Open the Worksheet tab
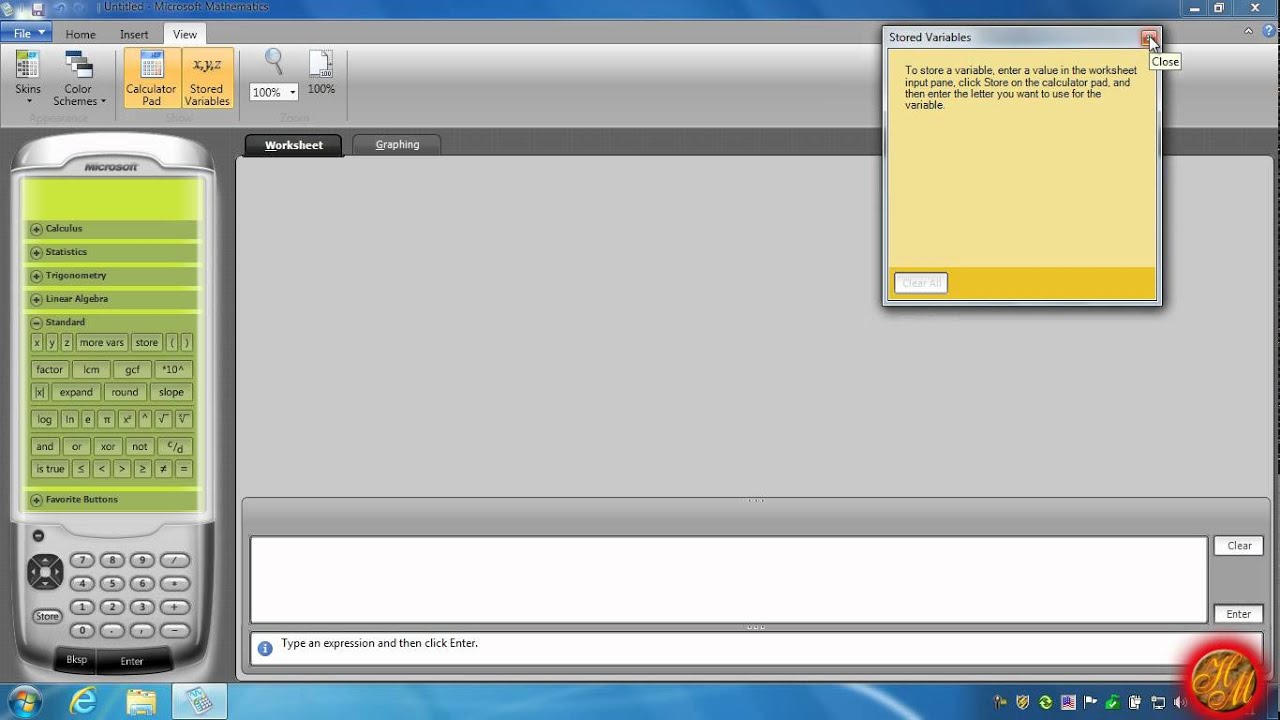The height and width of the screenshot is (720, 1280). [293, 145]
